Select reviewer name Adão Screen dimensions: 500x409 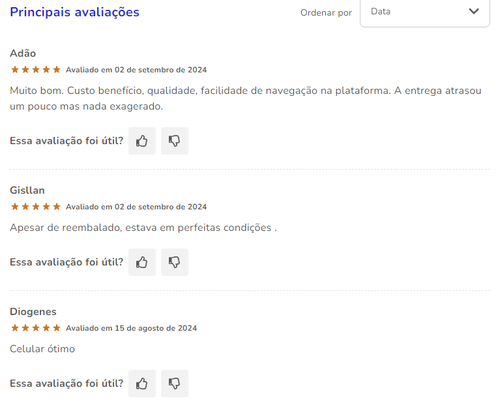[23, 53]
